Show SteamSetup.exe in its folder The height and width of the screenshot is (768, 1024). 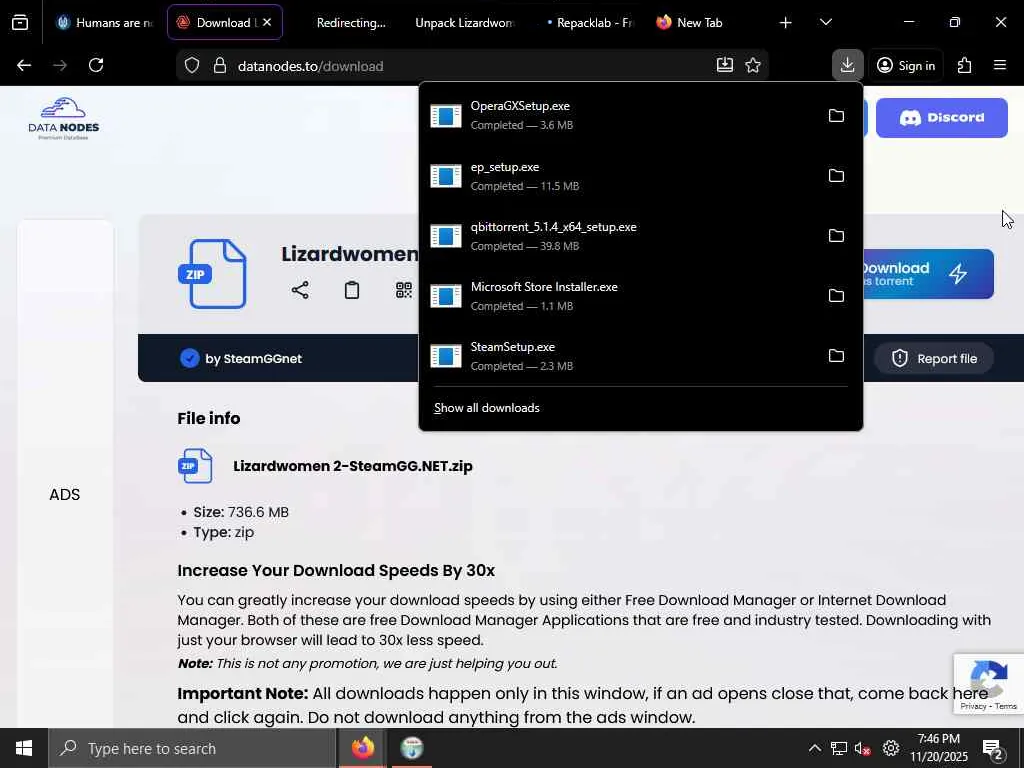point(836,356)
